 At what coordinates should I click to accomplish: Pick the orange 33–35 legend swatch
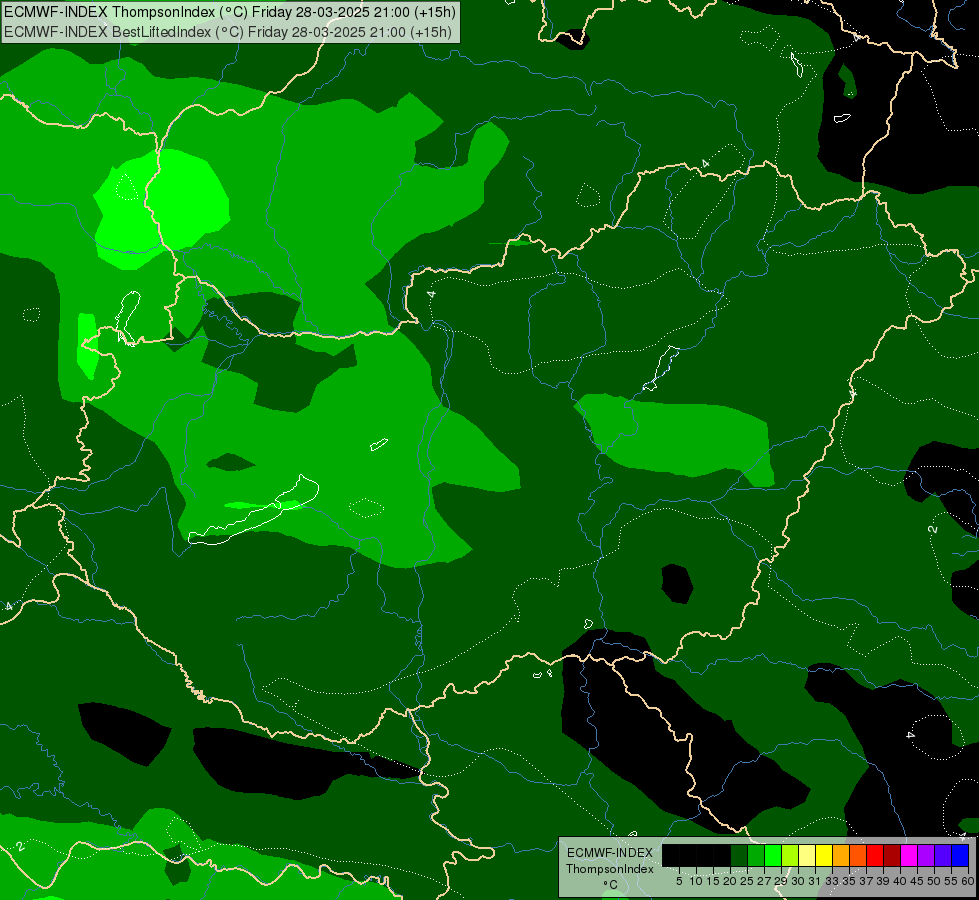point(841,855)
